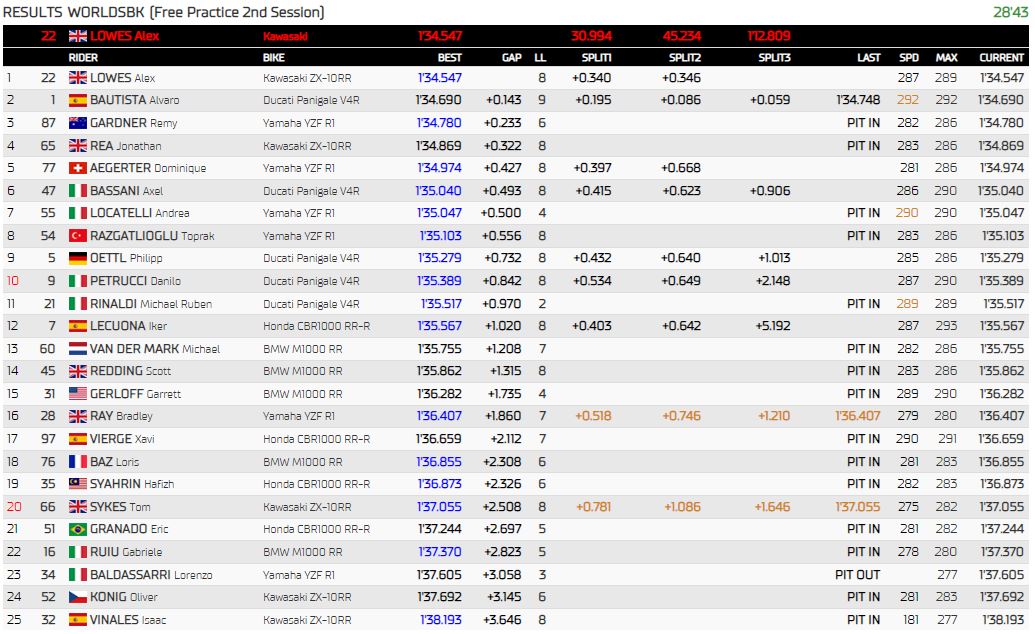Click red sector time 30.994 in leader banner

point(591,36)
